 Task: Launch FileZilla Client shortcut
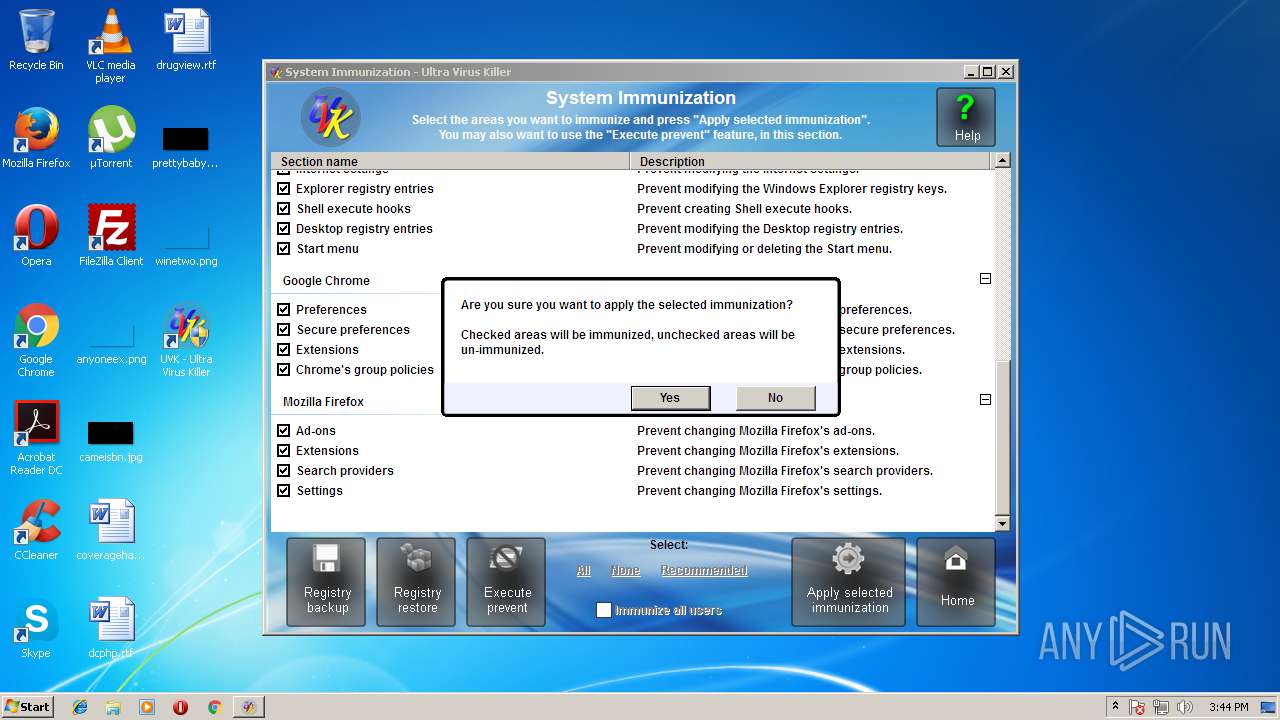click(111, 236)
